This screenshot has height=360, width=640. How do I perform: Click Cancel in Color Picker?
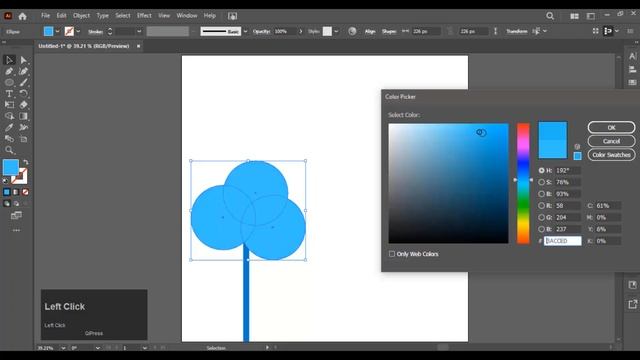coord(611,141)
